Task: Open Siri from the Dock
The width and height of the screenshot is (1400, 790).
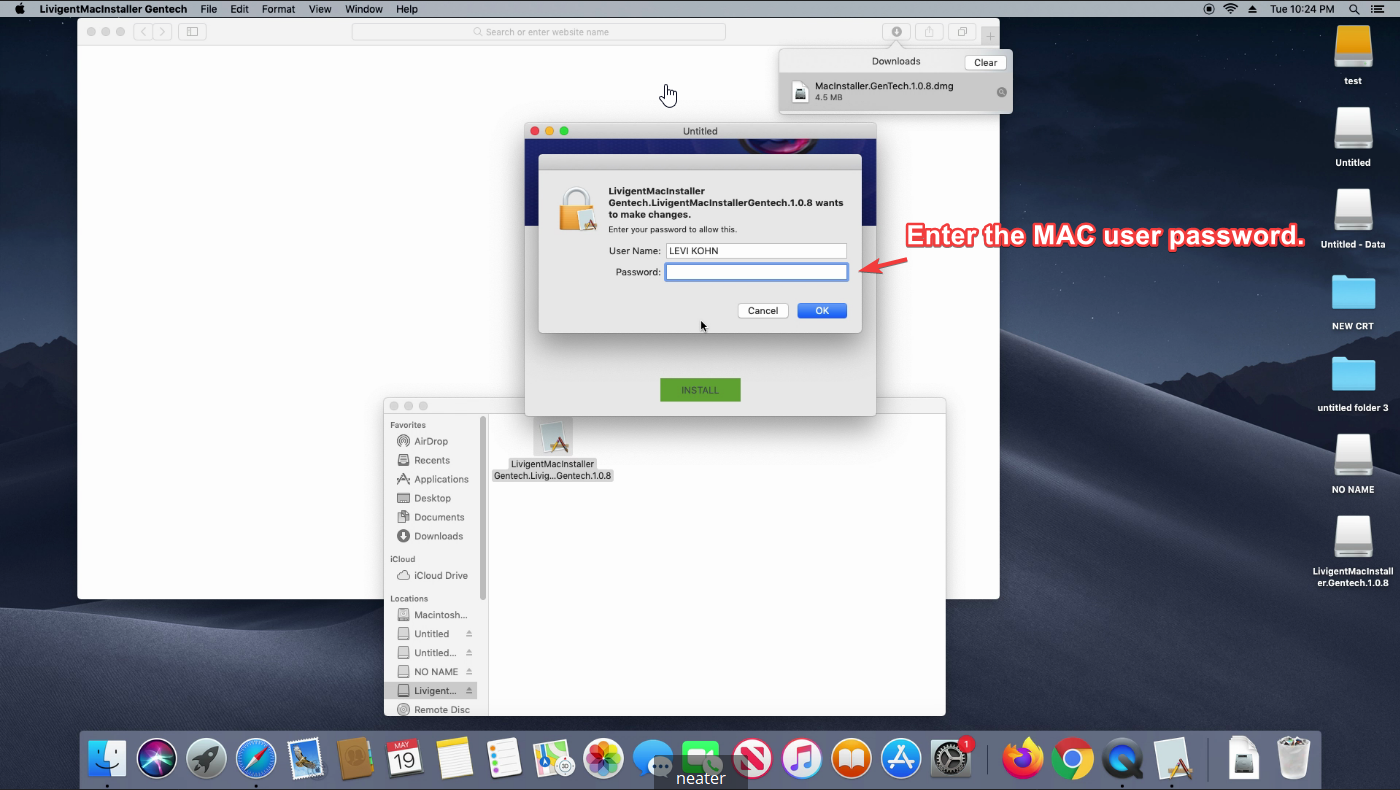Action: pos(157,759)
